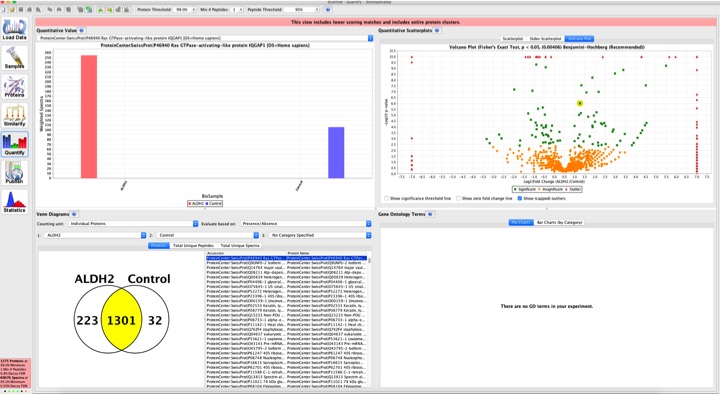Switch to Total Unique Peptides tab
The image size is (720, 394).
click(x=193, y=246)
